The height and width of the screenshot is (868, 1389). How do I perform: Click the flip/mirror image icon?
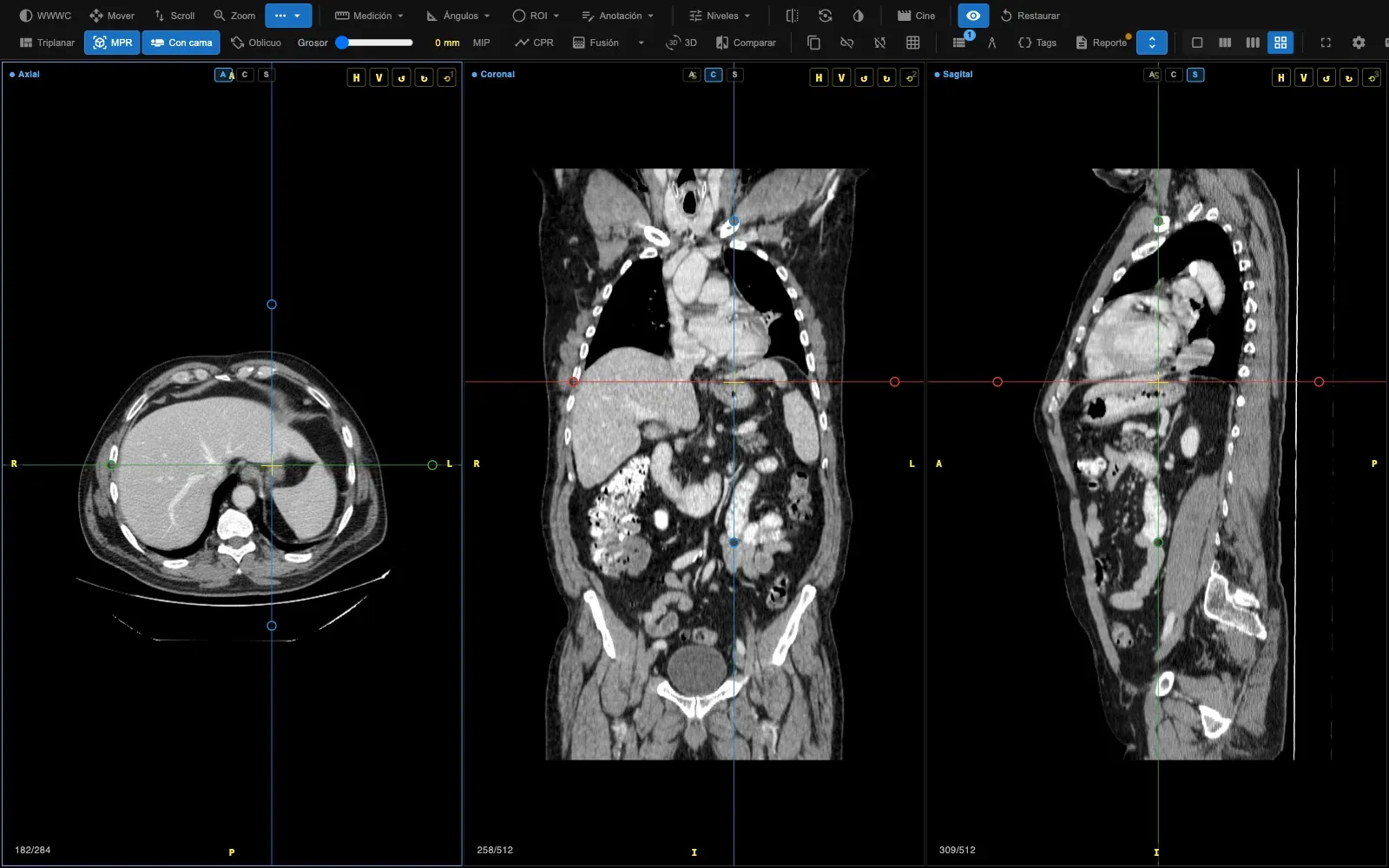tap(792, 16)
